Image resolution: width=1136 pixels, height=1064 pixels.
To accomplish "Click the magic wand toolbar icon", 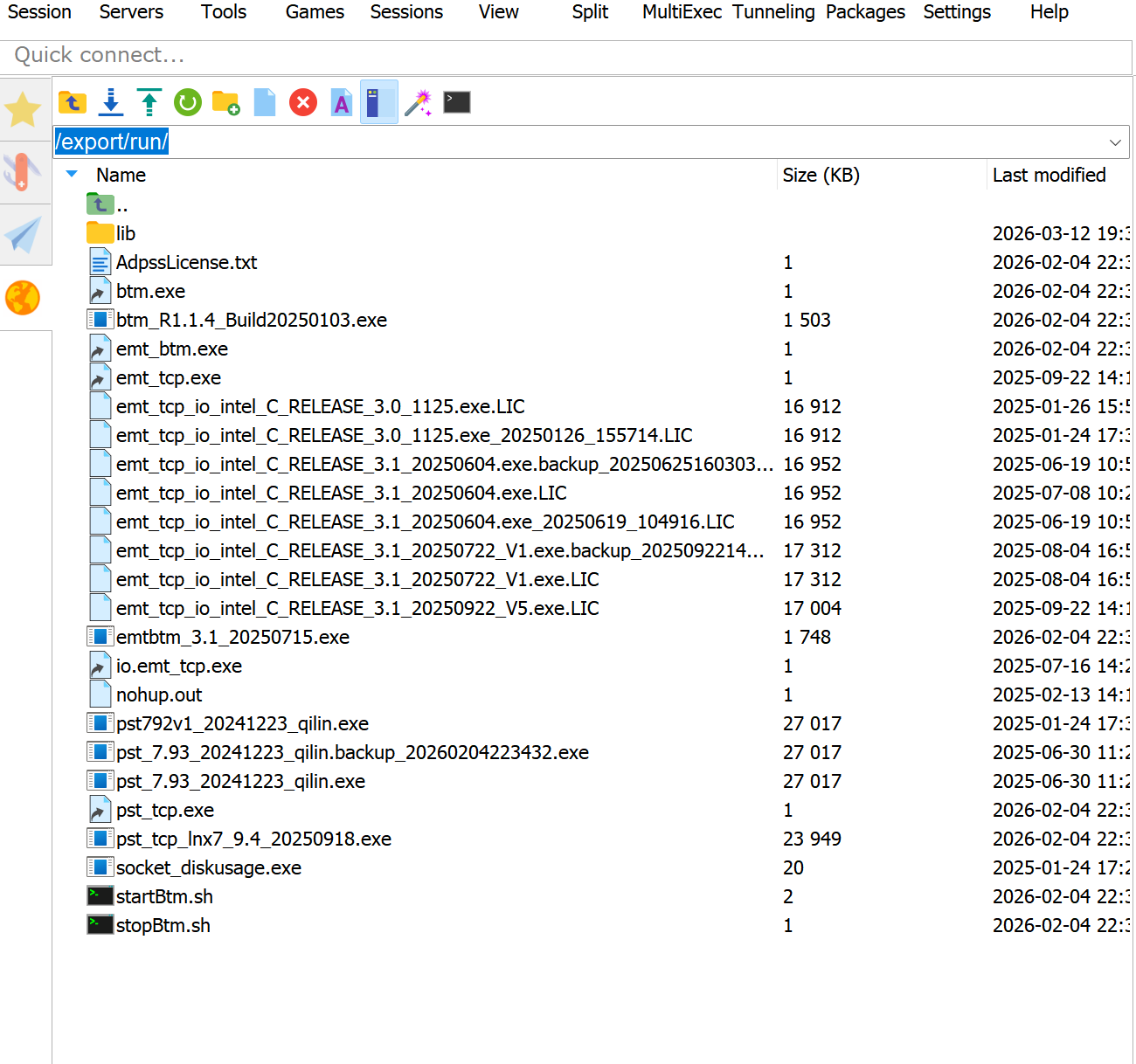I will pos(419,102).
